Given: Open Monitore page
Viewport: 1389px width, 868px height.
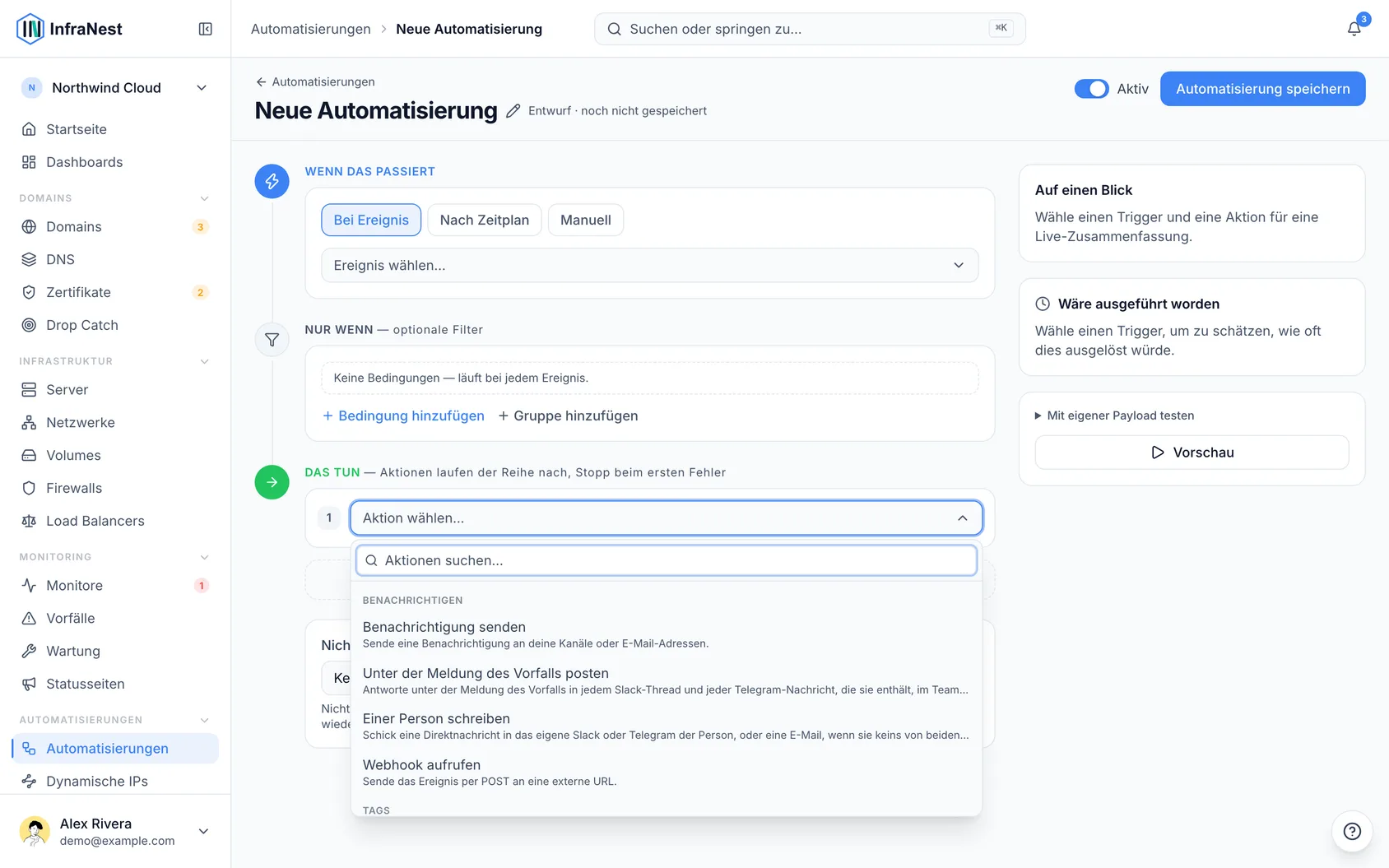Looking at the screenshot, I should click(115, 585).
